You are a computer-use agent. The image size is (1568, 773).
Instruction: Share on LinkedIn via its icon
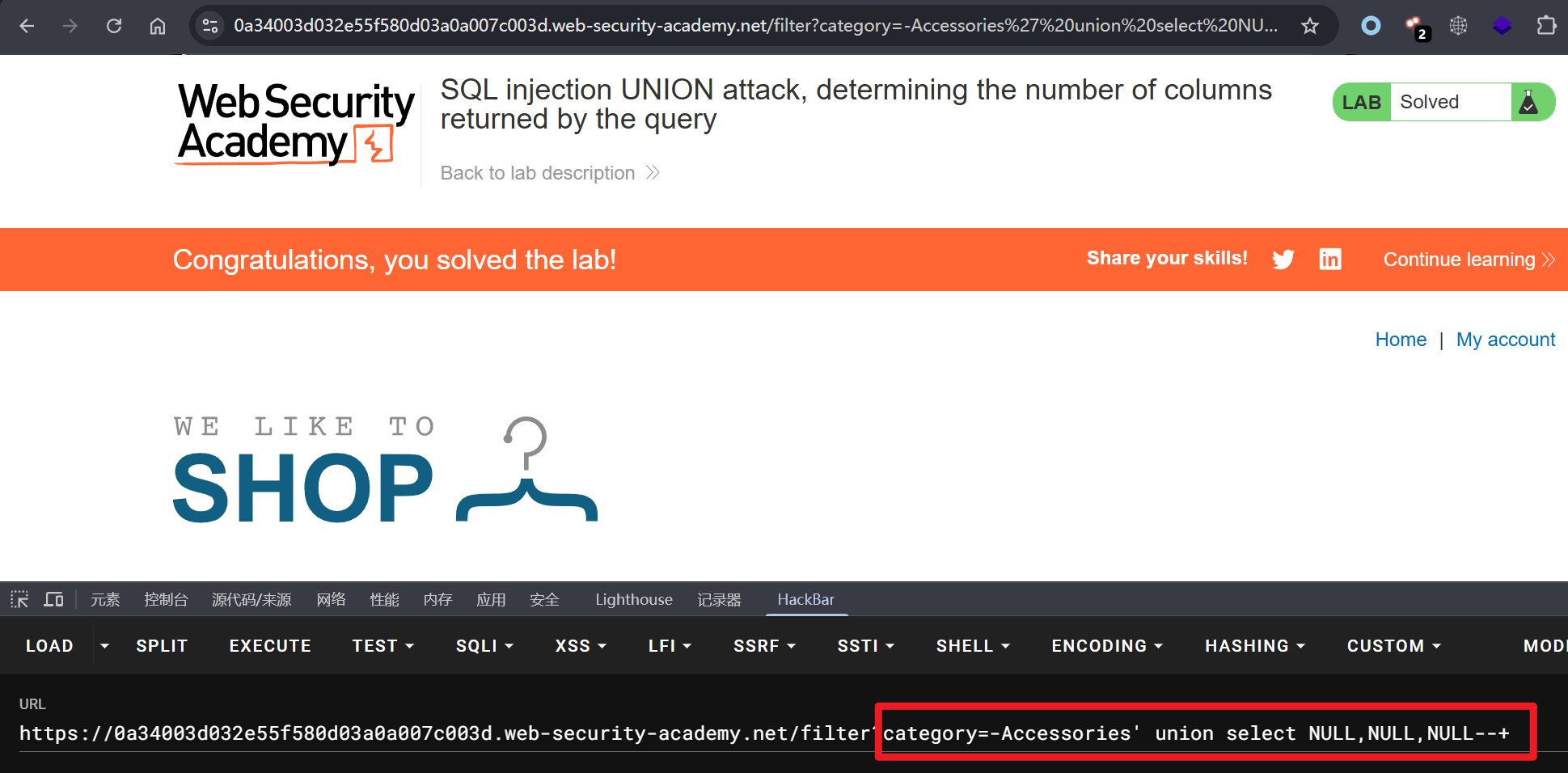pyautogui.click(x=1329, y=259)
